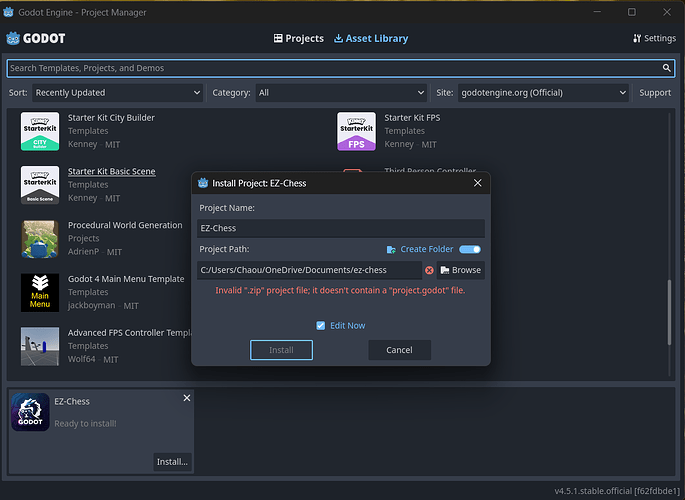Click the Godot 4 Main Menu icon
This screenshot has width=685, height=500.
(40, 292)
